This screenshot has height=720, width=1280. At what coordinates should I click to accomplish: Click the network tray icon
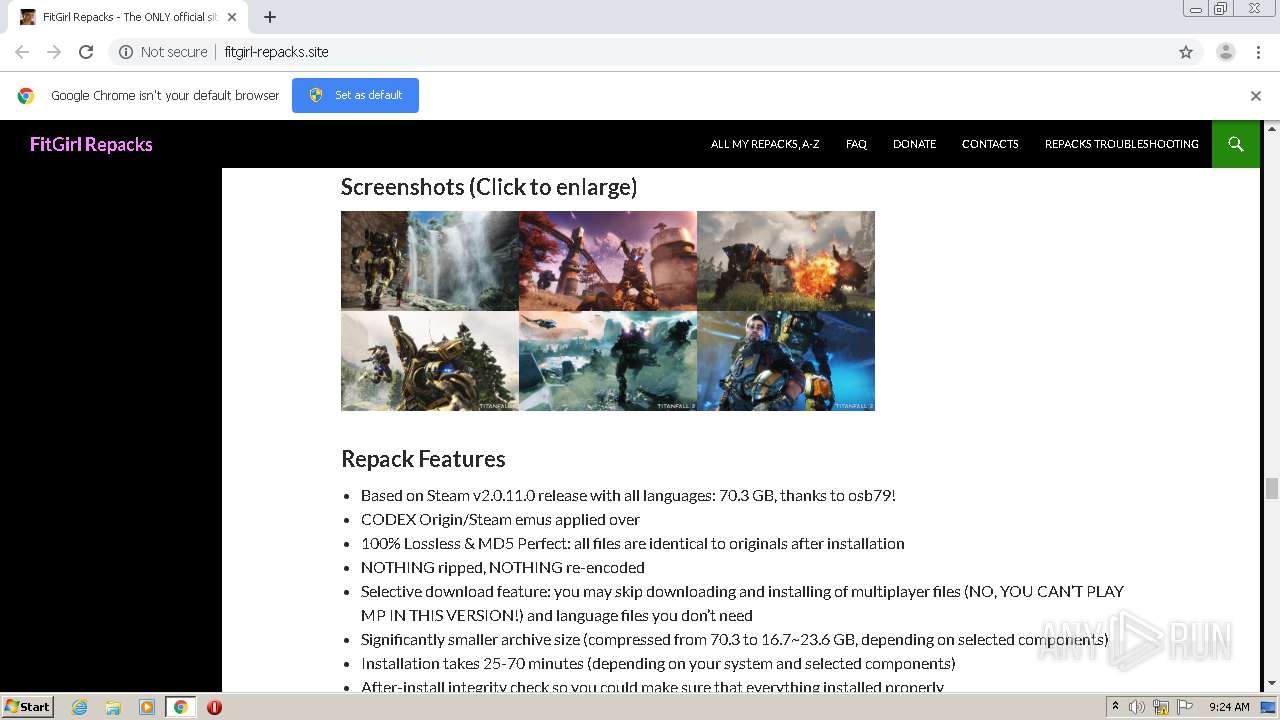coord(1161,707)
